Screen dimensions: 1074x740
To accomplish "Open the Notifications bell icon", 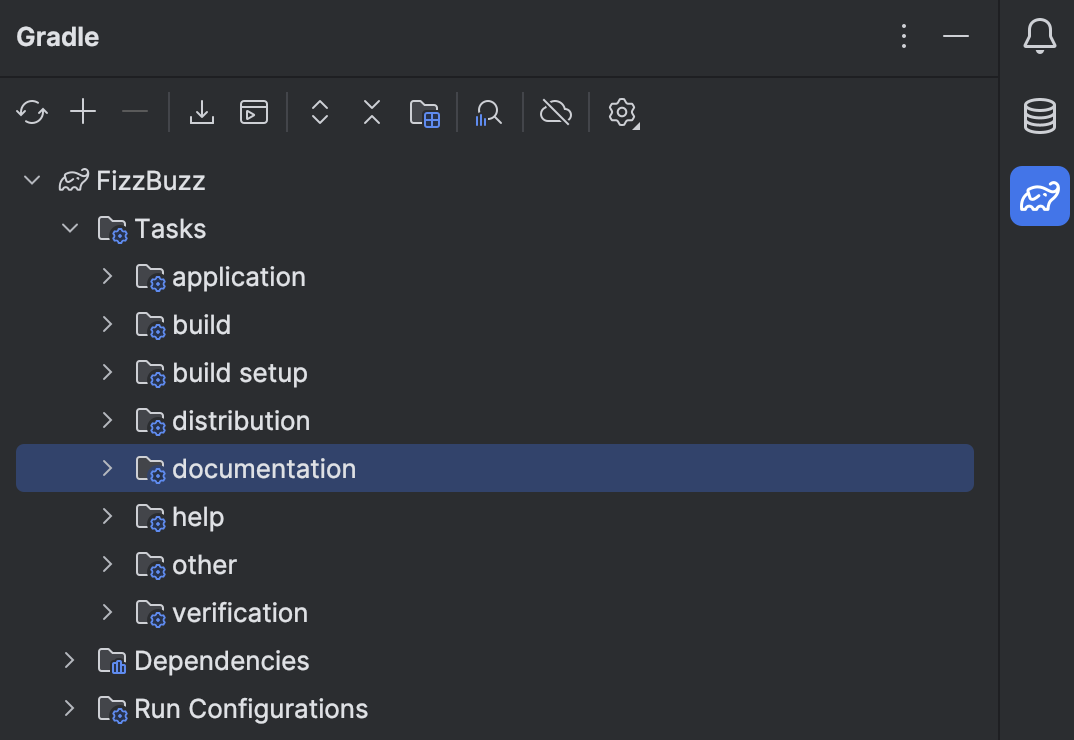I will [x=1039, y=36].
